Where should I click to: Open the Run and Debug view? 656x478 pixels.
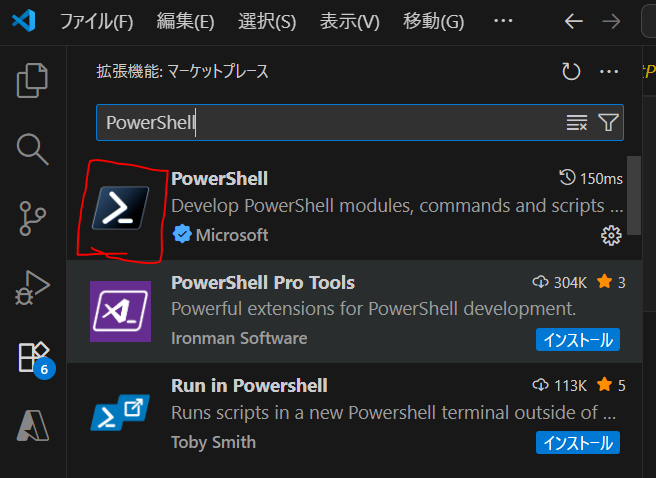(x=33, y=287)
